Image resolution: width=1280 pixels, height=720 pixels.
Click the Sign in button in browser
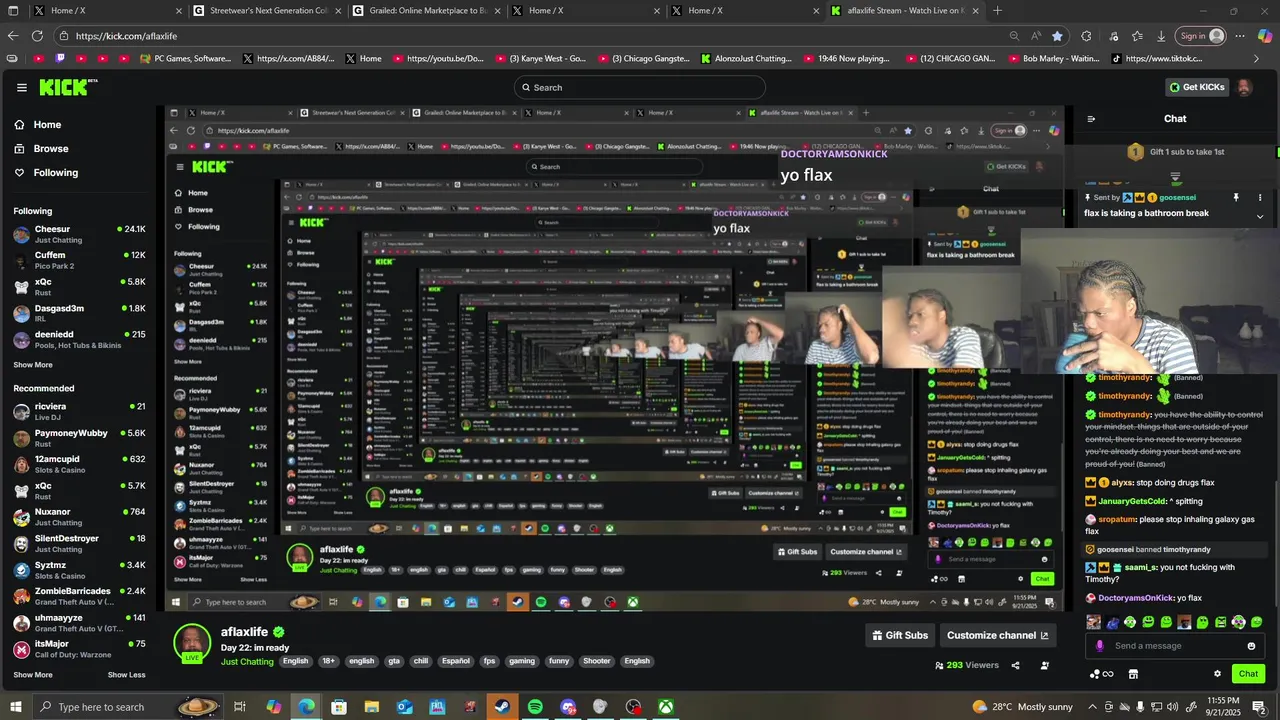1201,36
